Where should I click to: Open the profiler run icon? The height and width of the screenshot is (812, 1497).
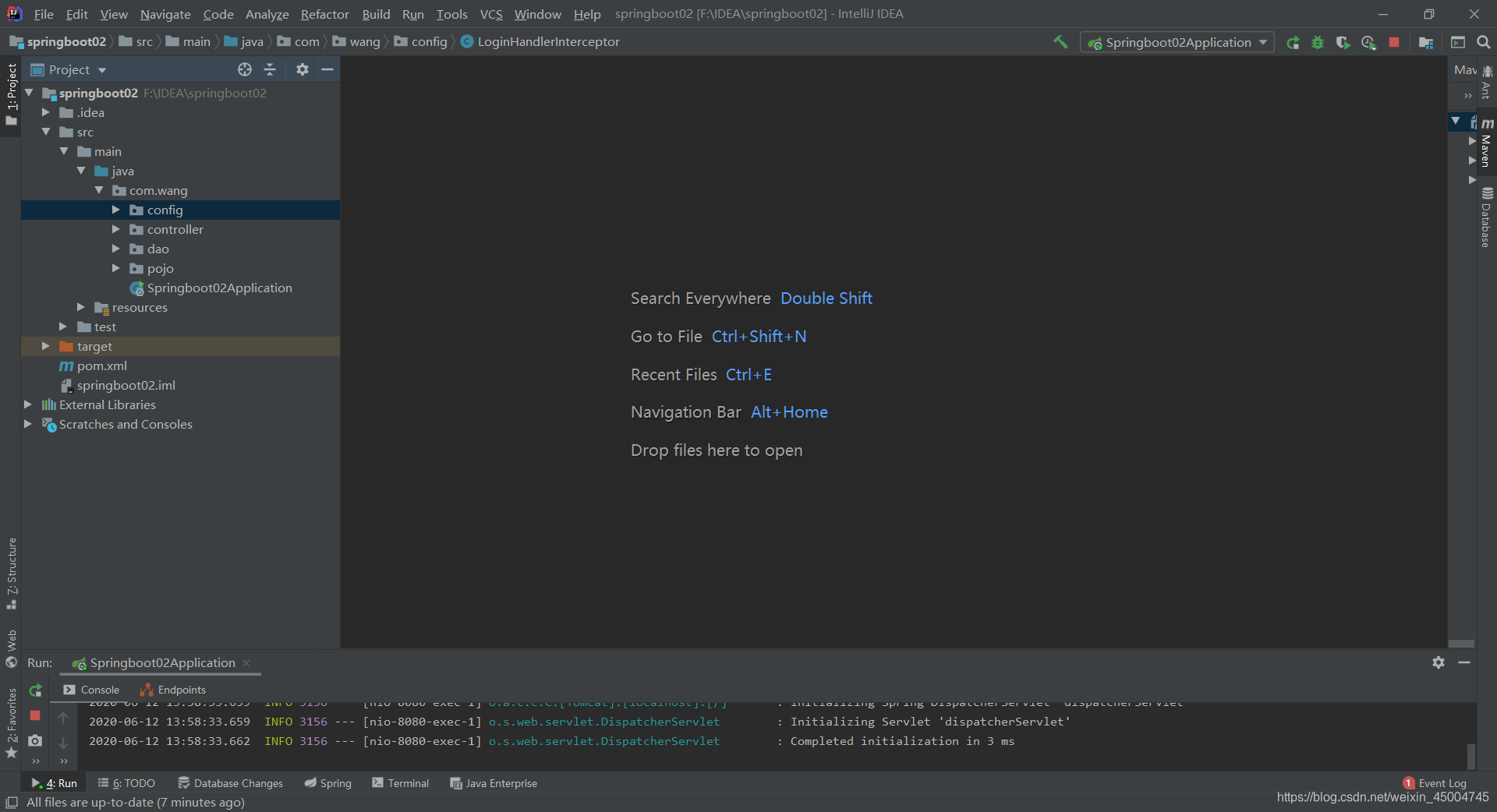point(1368,42)
